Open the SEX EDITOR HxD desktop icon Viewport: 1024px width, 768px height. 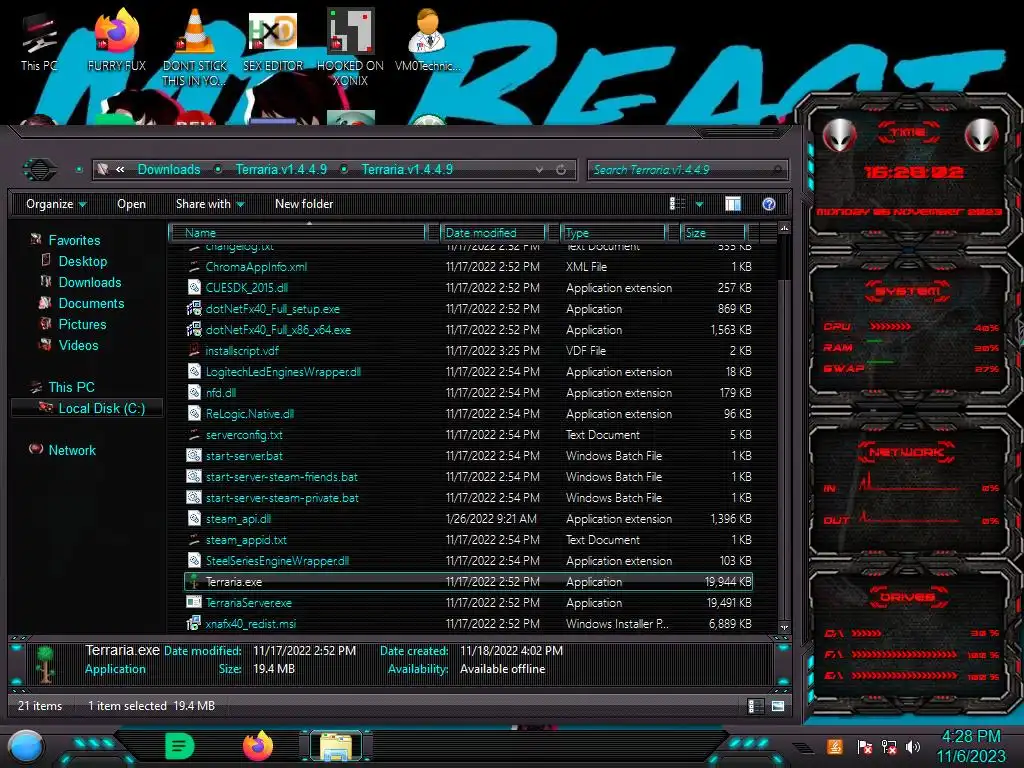(272, 40)
